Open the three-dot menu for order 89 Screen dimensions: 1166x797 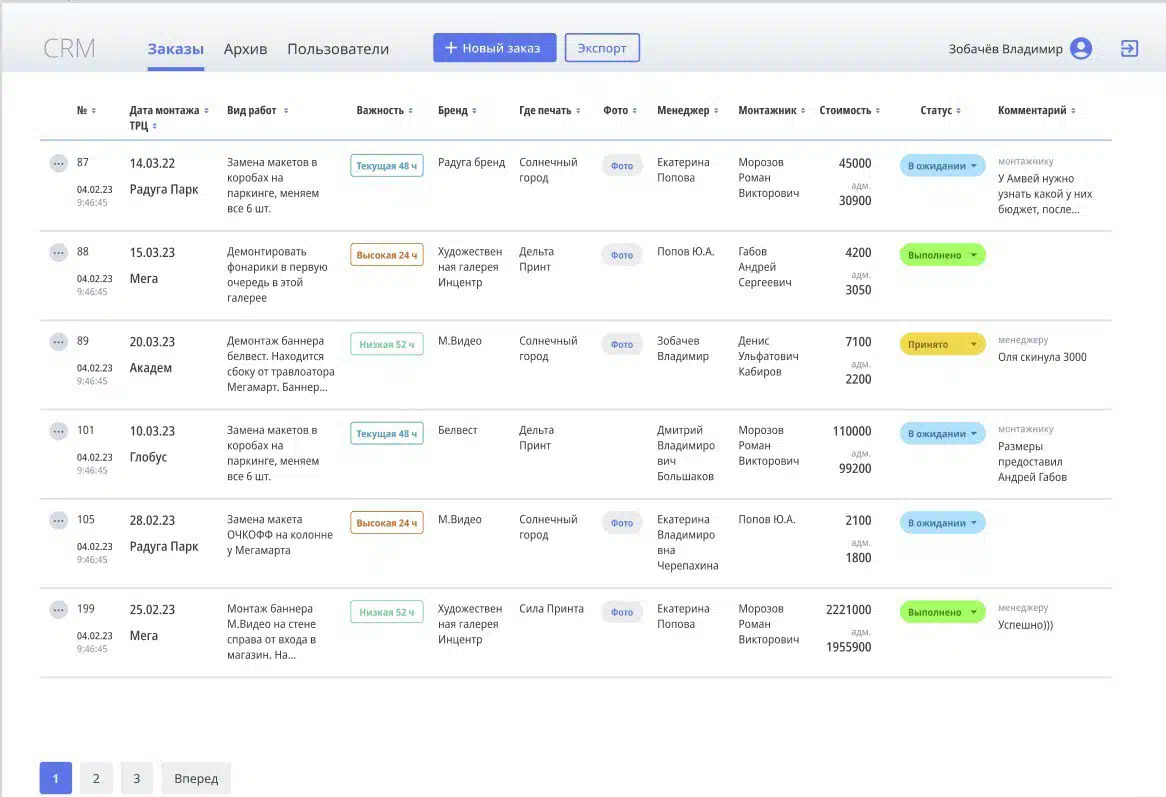click(58, 342)
